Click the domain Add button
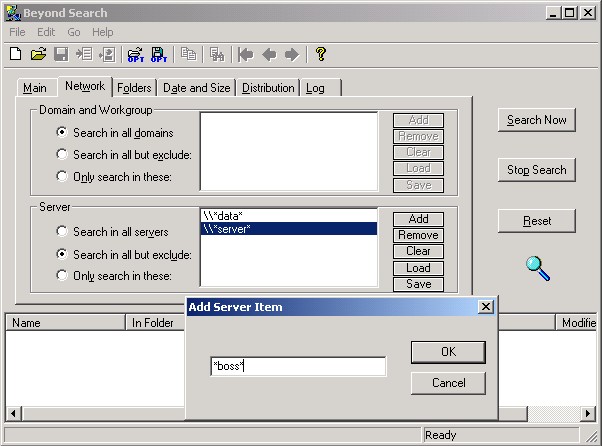The height and width of the screenshot is (446, 602). coord(418,120)
